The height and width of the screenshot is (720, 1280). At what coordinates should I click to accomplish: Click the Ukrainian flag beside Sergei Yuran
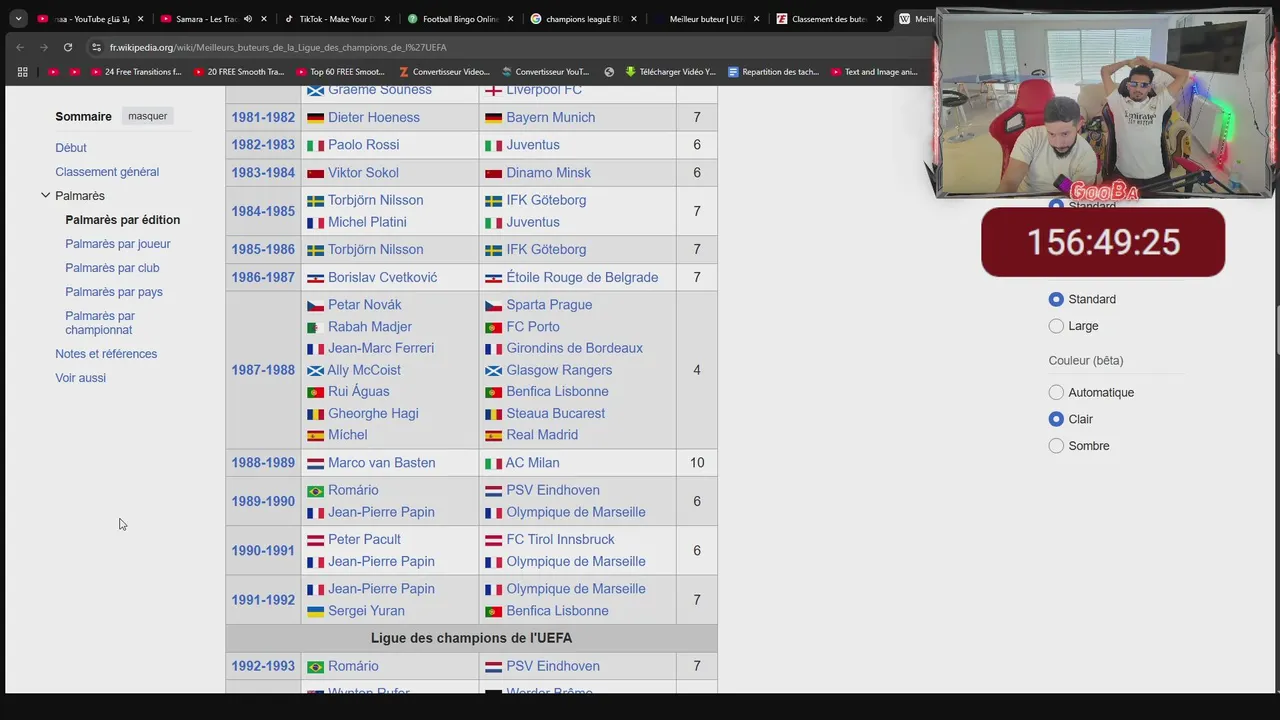point(315,611)
